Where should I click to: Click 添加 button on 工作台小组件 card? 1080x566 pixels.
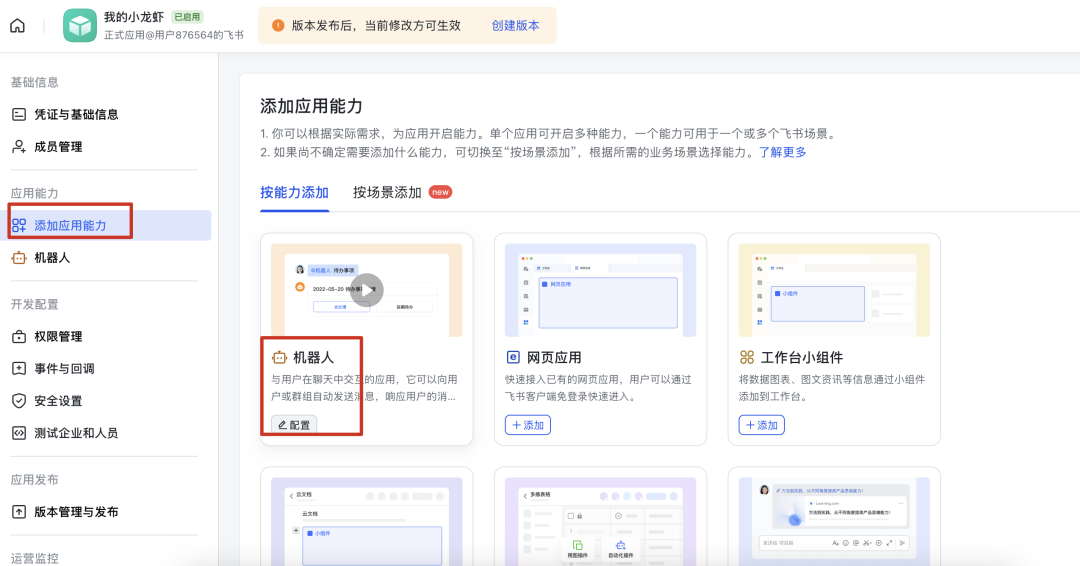pyautogui.click(x=761, y=425)
